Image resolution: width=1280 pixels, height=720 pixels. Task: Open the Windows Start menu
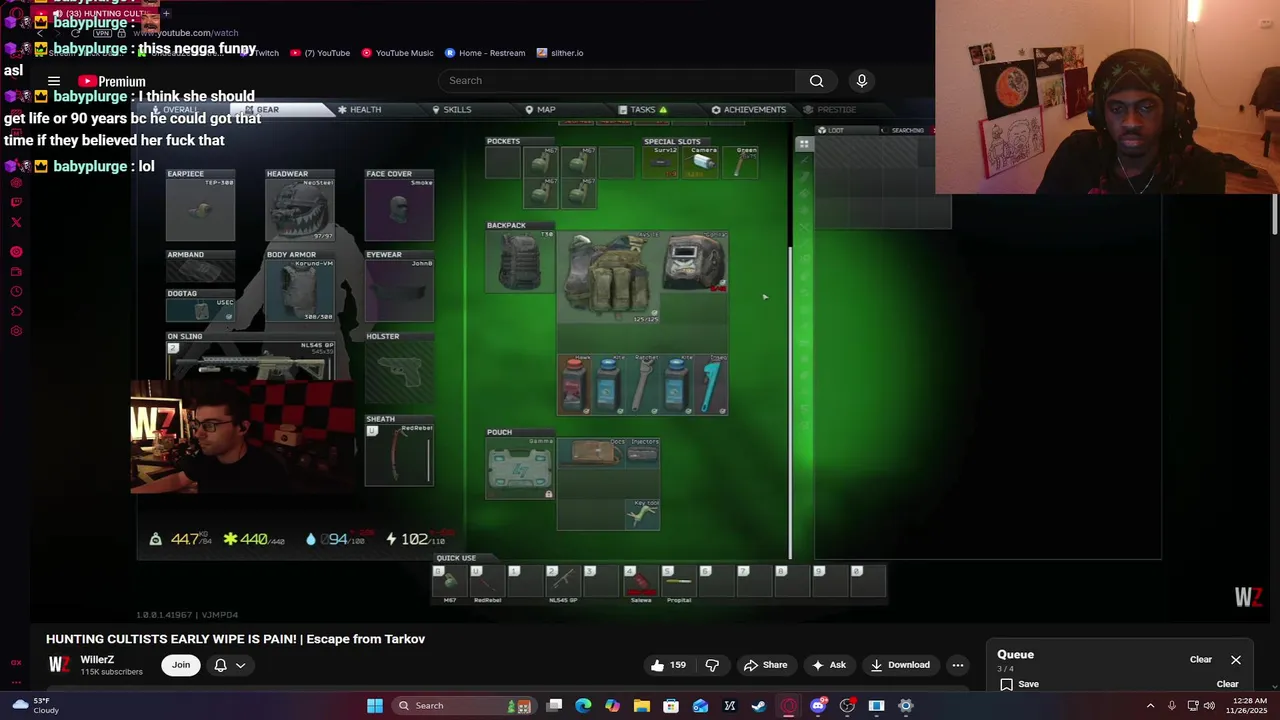[375, 706]
